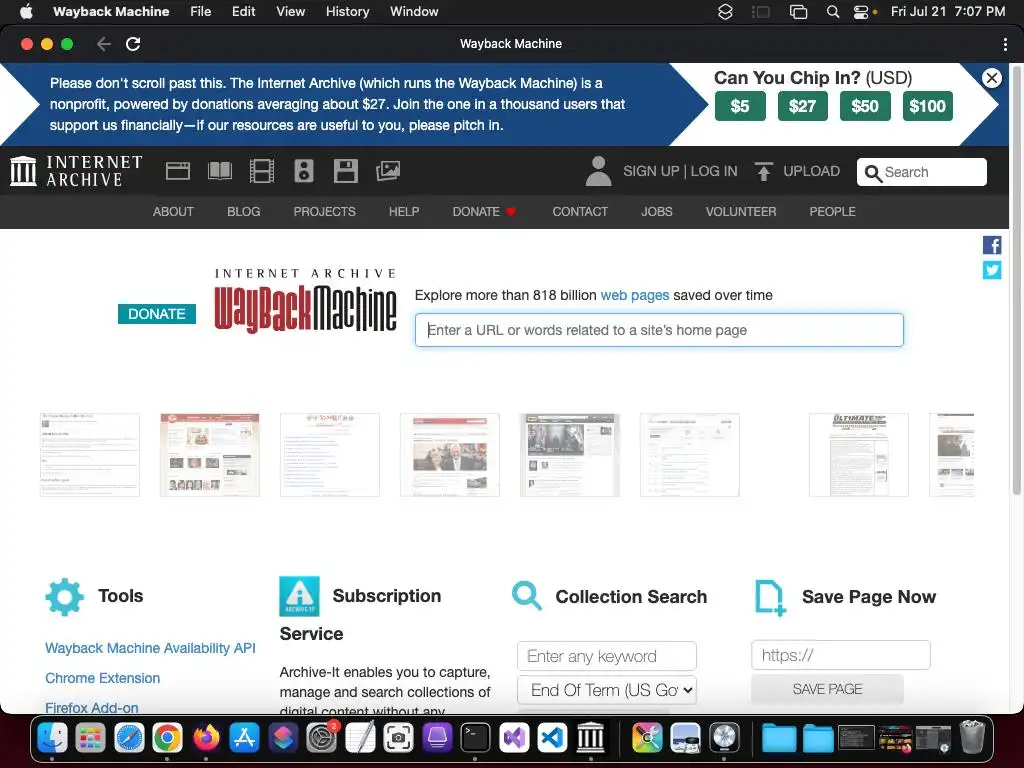This screenshot has height=768, width=1024.
Task: Click the Upload arrow icon
Action: pyautogui.click(x=763, y=171)
